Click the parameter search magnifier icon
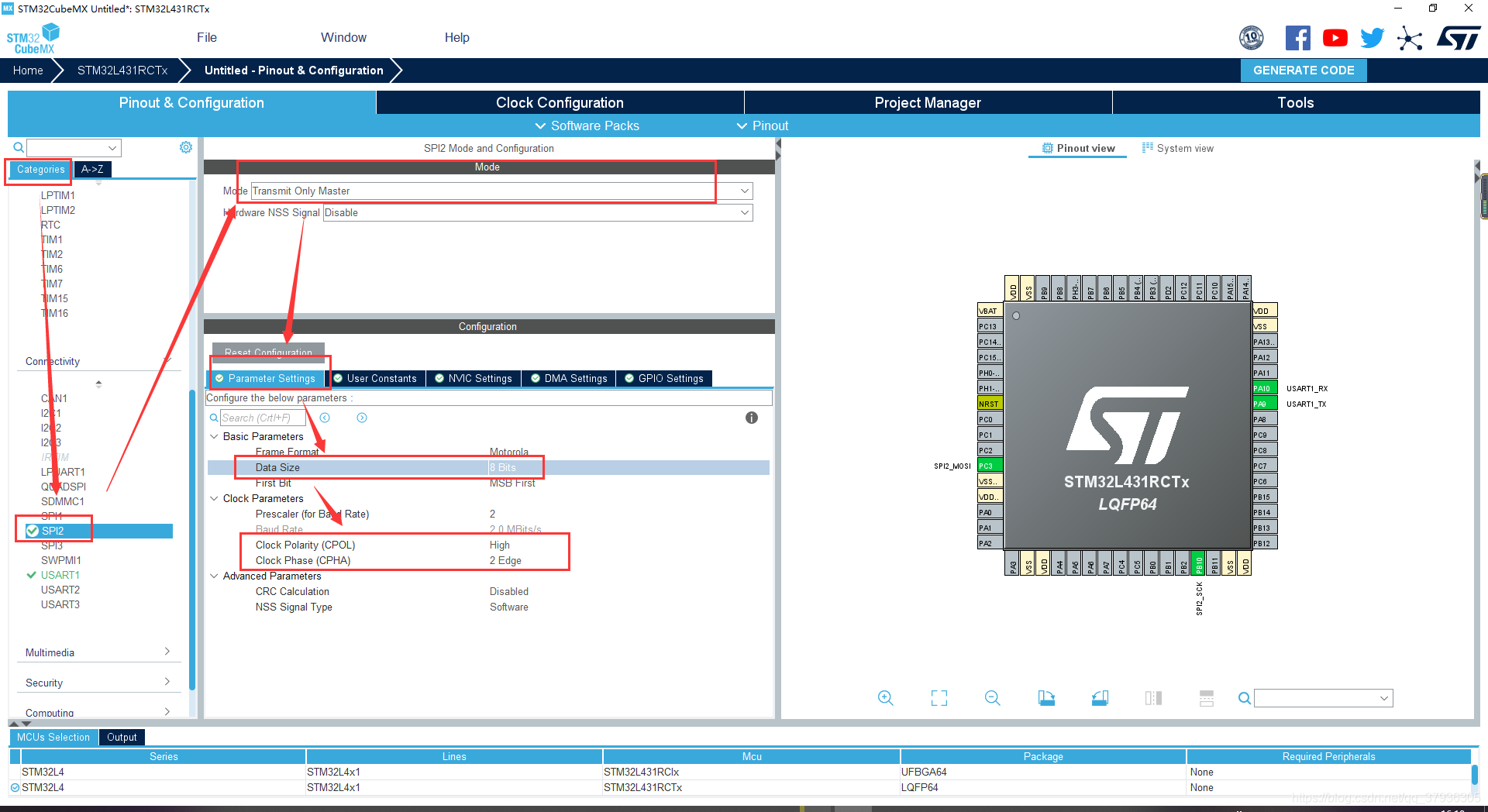The height and width of the screenshot is (812, 1488). (x=214, y=418)
